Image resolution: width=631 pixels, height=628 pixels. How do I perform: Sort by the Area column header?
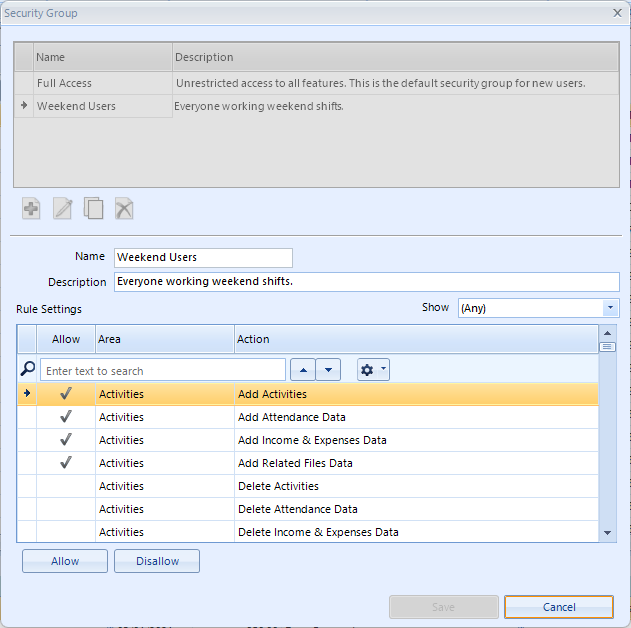click(165, 339)
